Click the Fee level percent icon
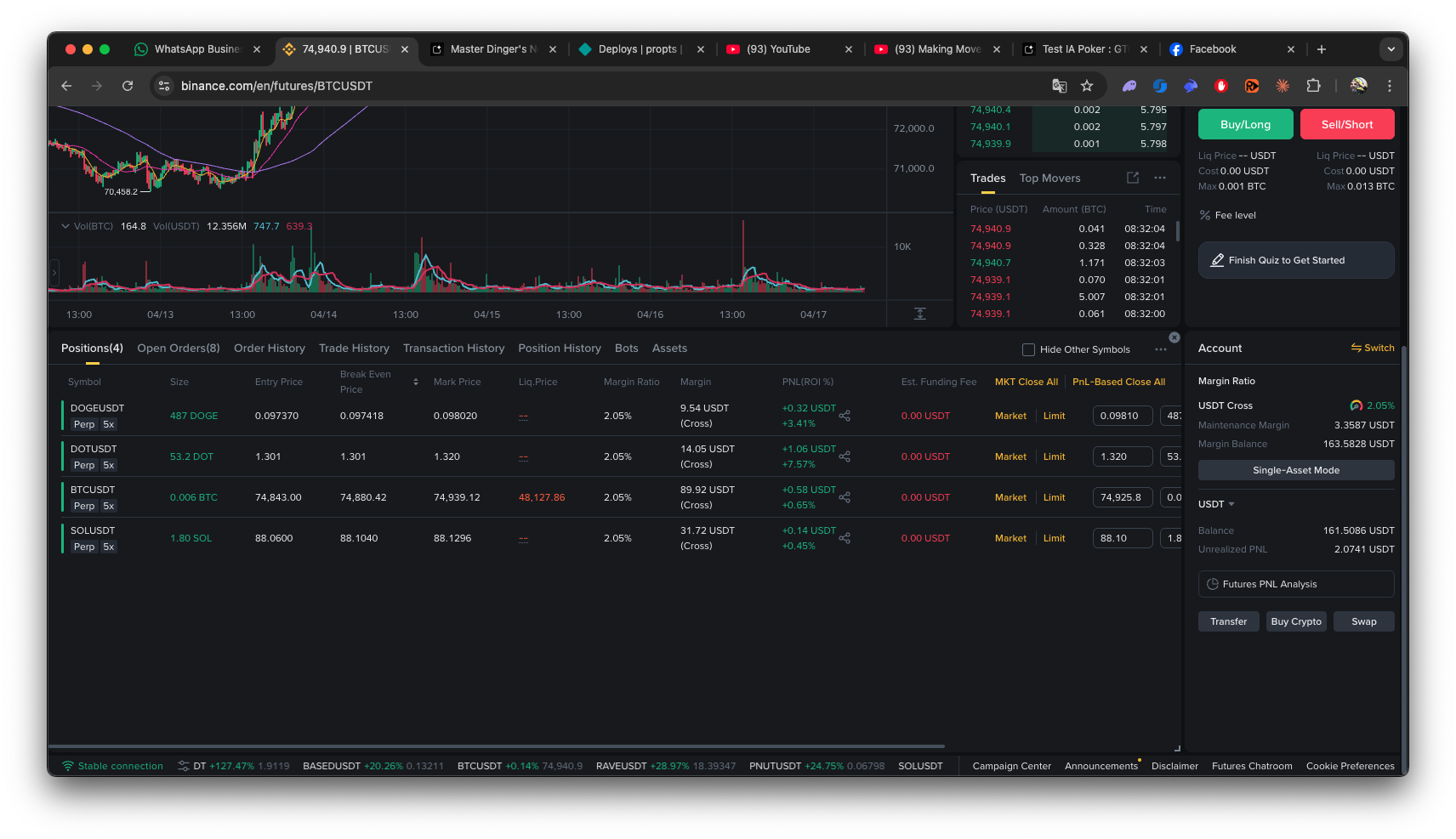The image size is (1456, 839). tap(1204, 215)
